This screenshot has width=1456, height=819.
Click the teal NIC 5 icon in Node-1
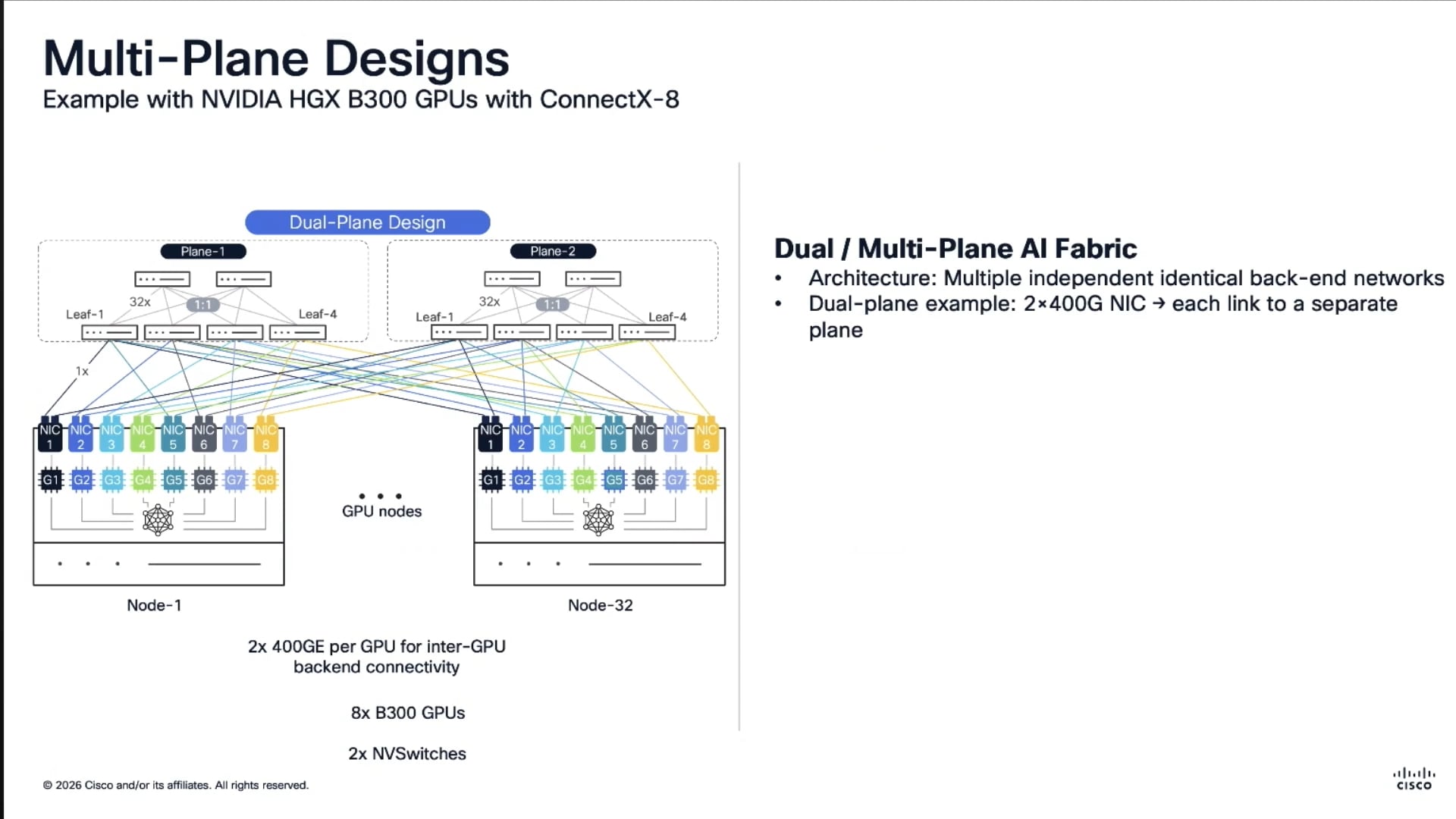(173, 435)
